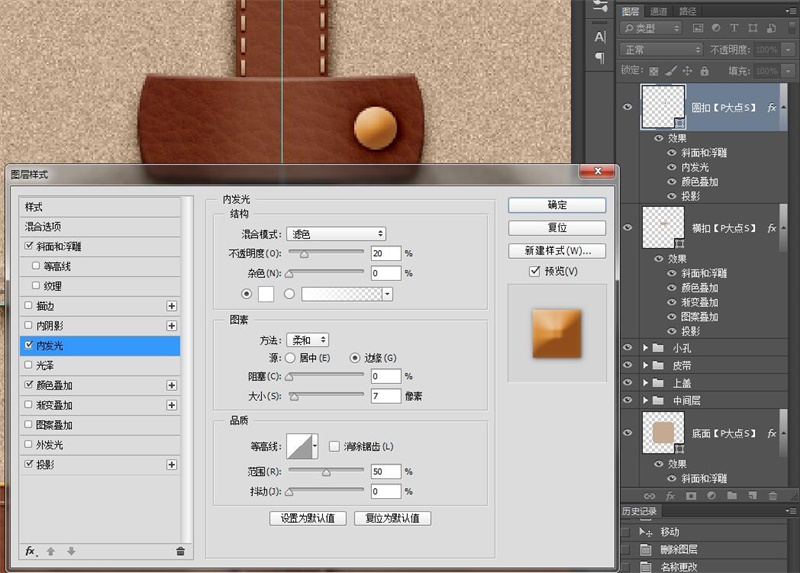Screen dimensions: 800x573
Task: Open the 等高线 contour picker arrow
Action: click(315, 446)
